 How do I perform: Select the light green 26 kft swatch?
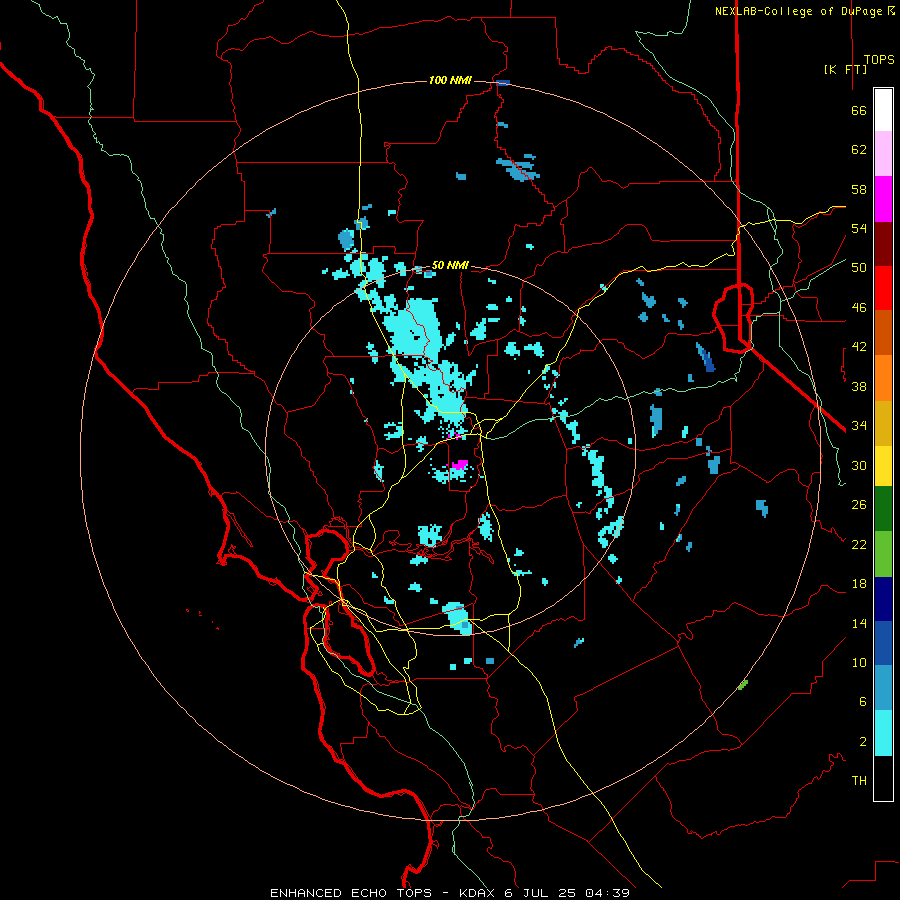coord(883,554)
